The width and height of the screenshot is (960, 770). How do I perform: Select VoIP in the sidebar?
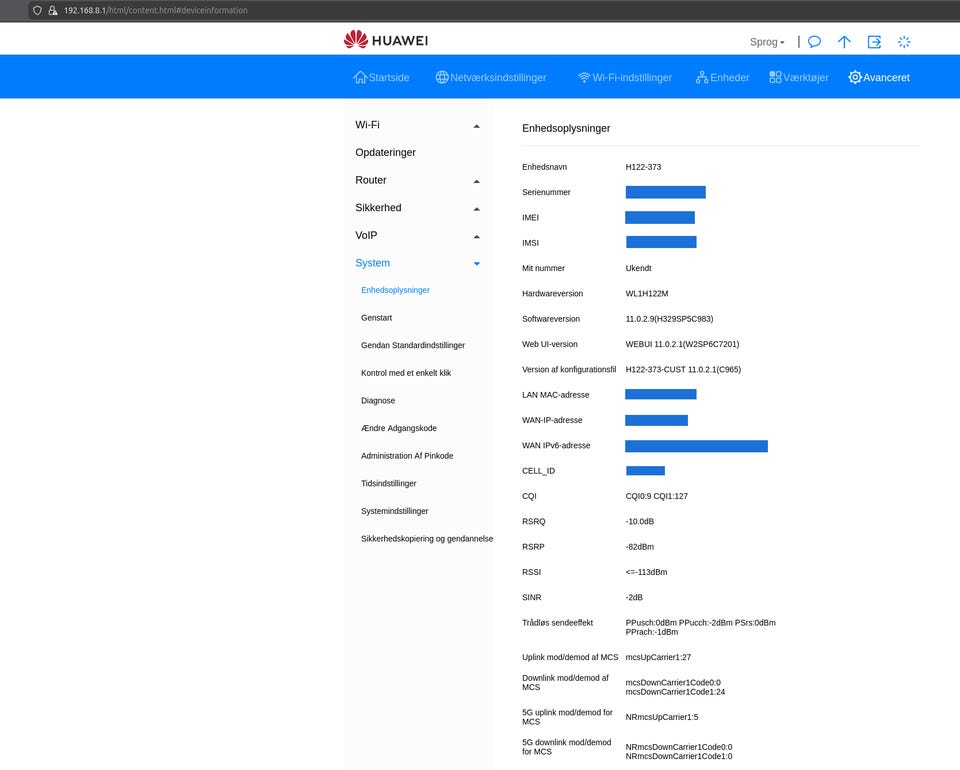click(x=366, y=235)
